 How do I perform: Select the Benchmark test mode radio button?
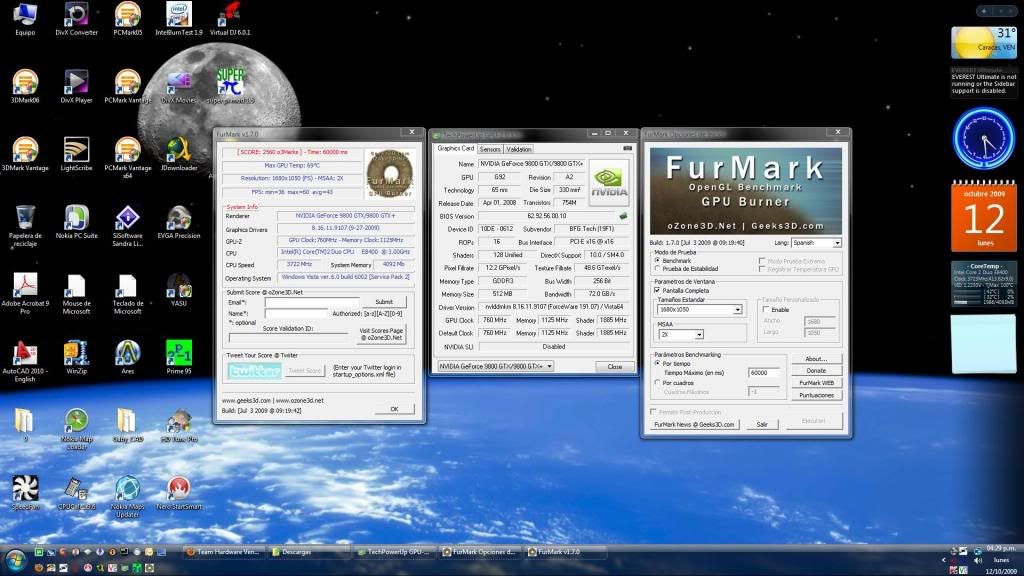coord(658,261)
